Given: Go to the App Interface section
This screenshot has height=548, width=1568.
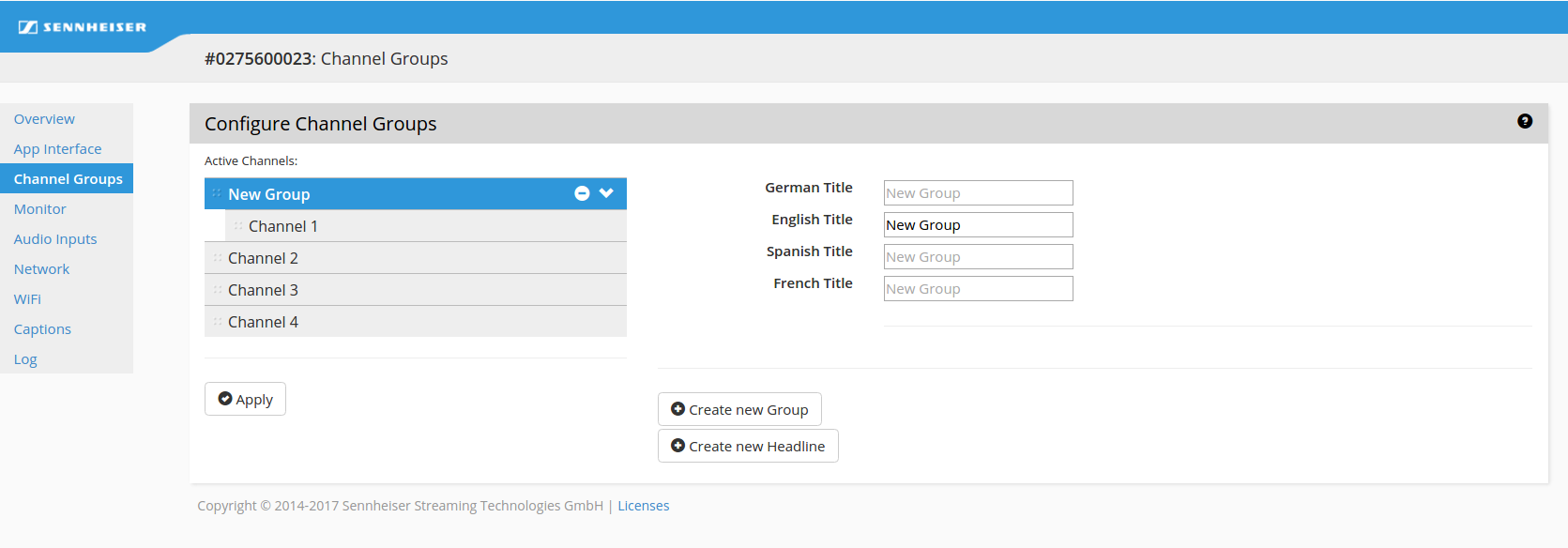Looking at the screenshot, I should [57, 149].
